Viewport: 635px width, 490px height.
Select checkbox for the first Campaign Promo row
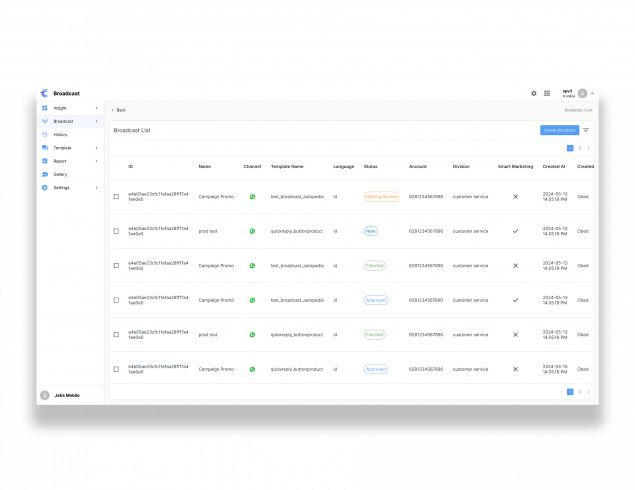click(116, 197)
